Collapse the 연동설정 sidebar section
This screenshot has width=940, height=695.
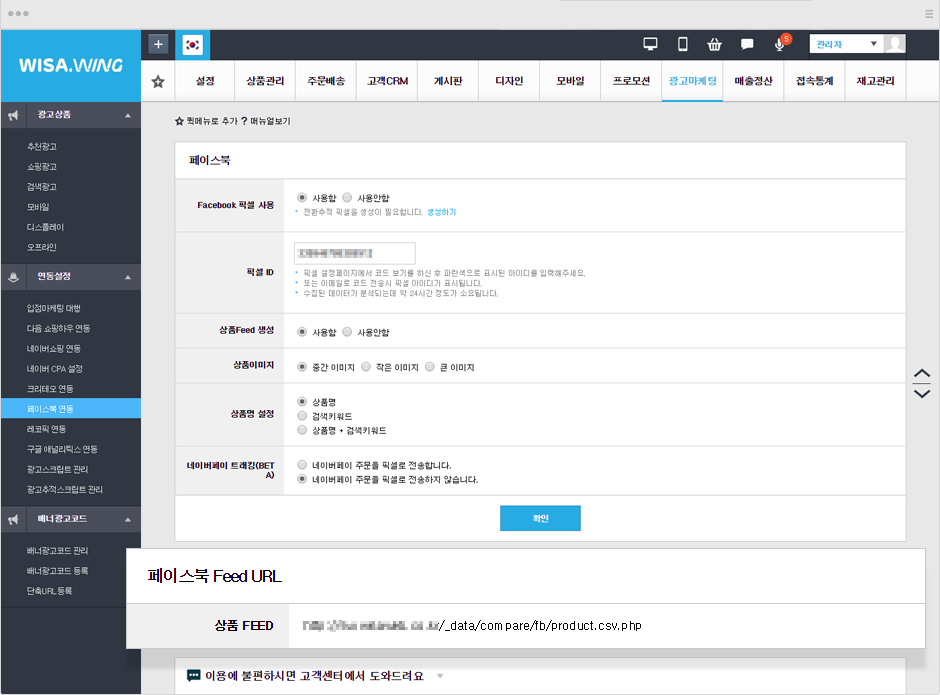(128, 277)
